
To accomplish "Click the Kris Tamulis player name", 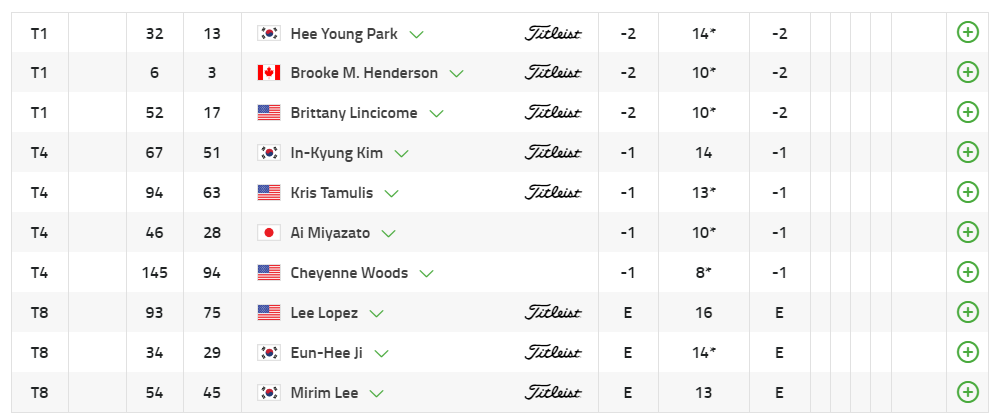I will 330,193.
